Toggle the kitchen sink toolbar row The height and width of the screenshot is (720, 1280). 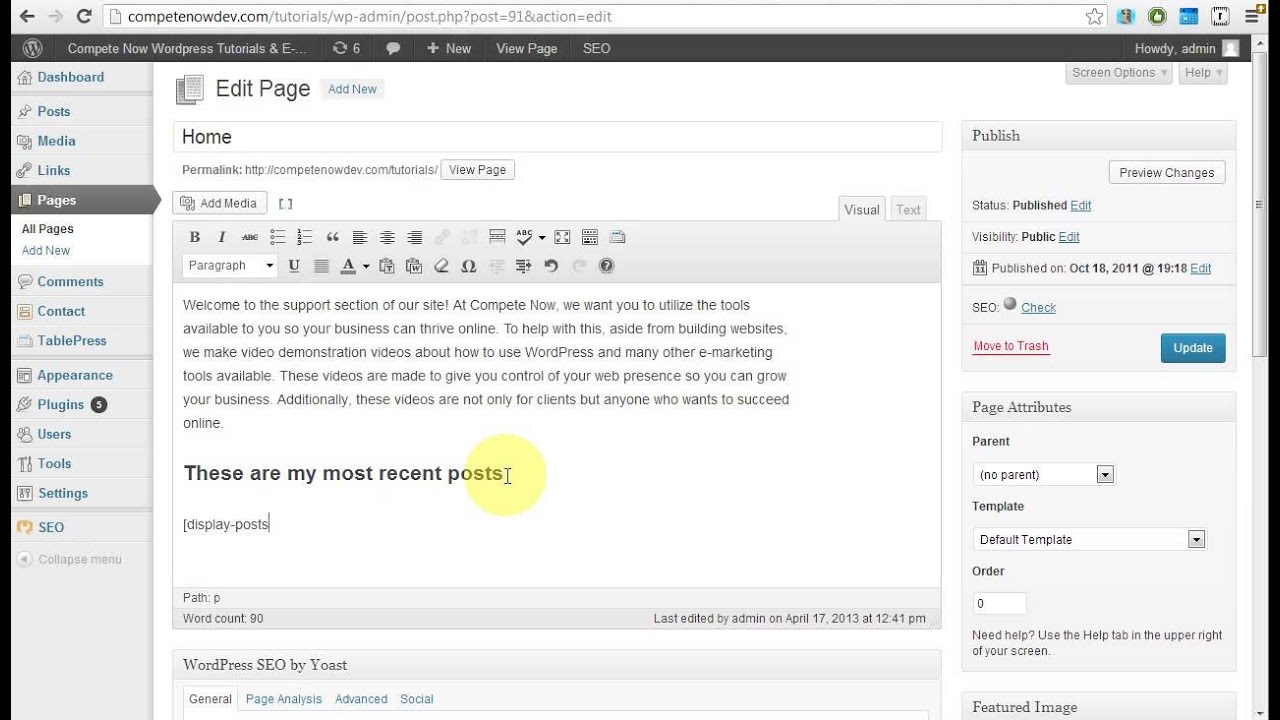pos(590,237)
